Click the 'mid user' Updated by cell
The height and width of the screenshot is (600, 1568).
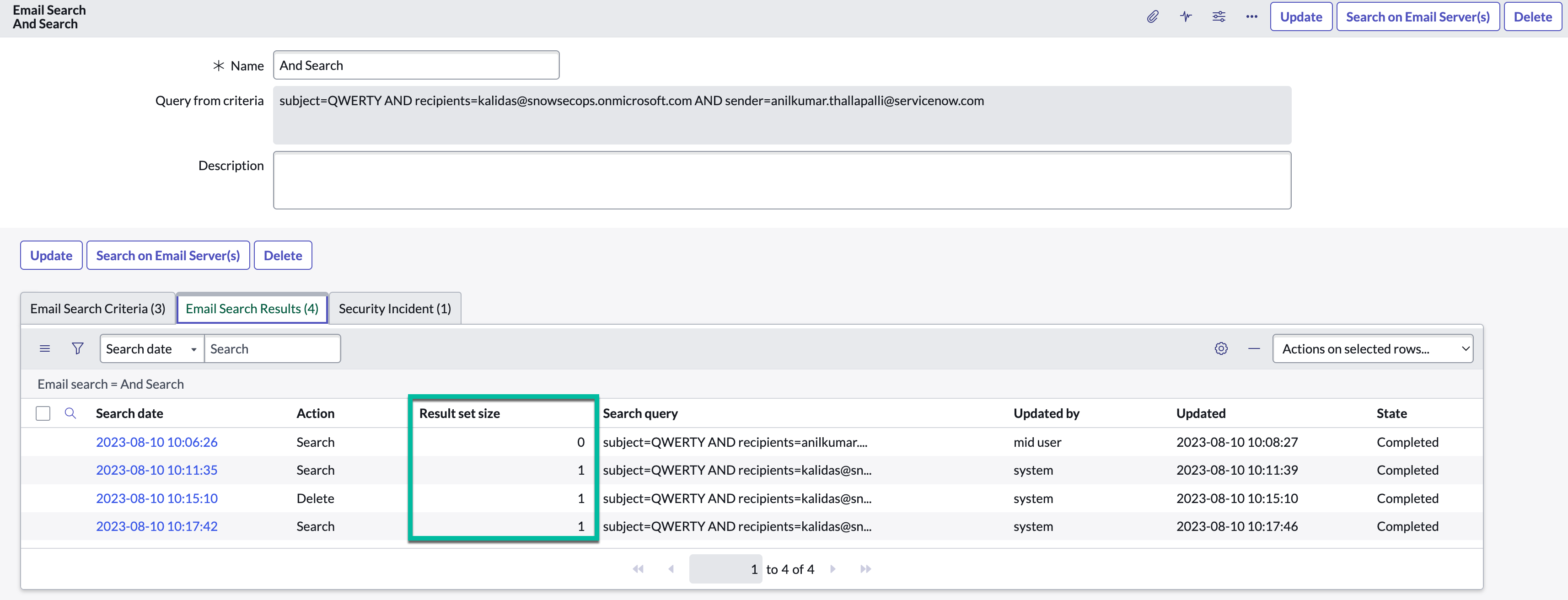[1037, 442]
